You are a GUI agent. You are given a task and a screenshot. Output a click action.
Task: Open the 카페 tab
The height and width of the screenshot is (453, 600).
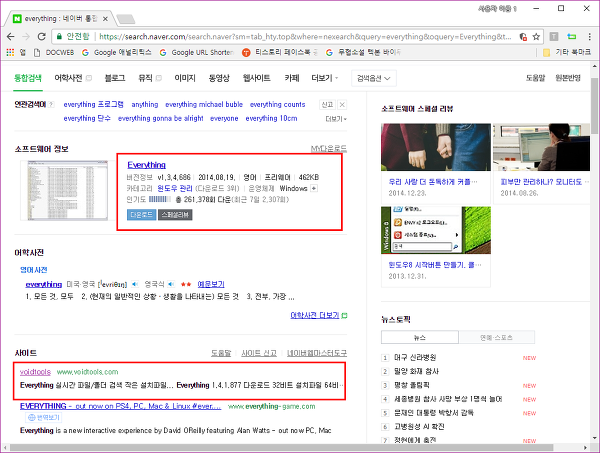click(x=292, y=78)
